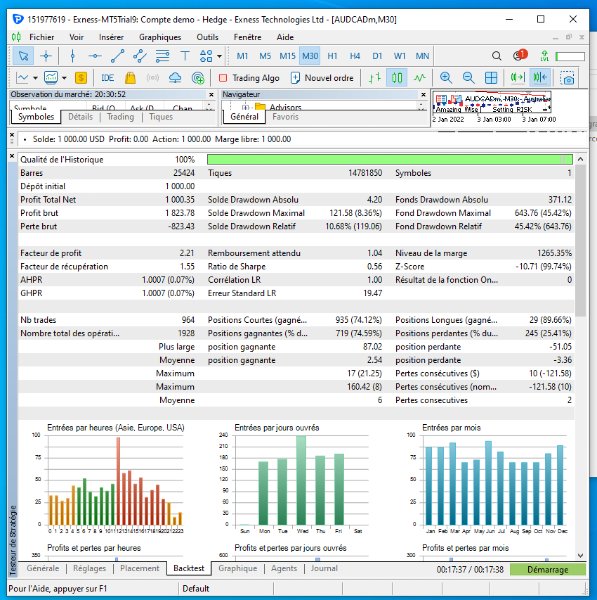Image resolution: width=597 pixels, height=600 pixels.
Task: Select the equidistant channel tool
Action: coord(140,56)
